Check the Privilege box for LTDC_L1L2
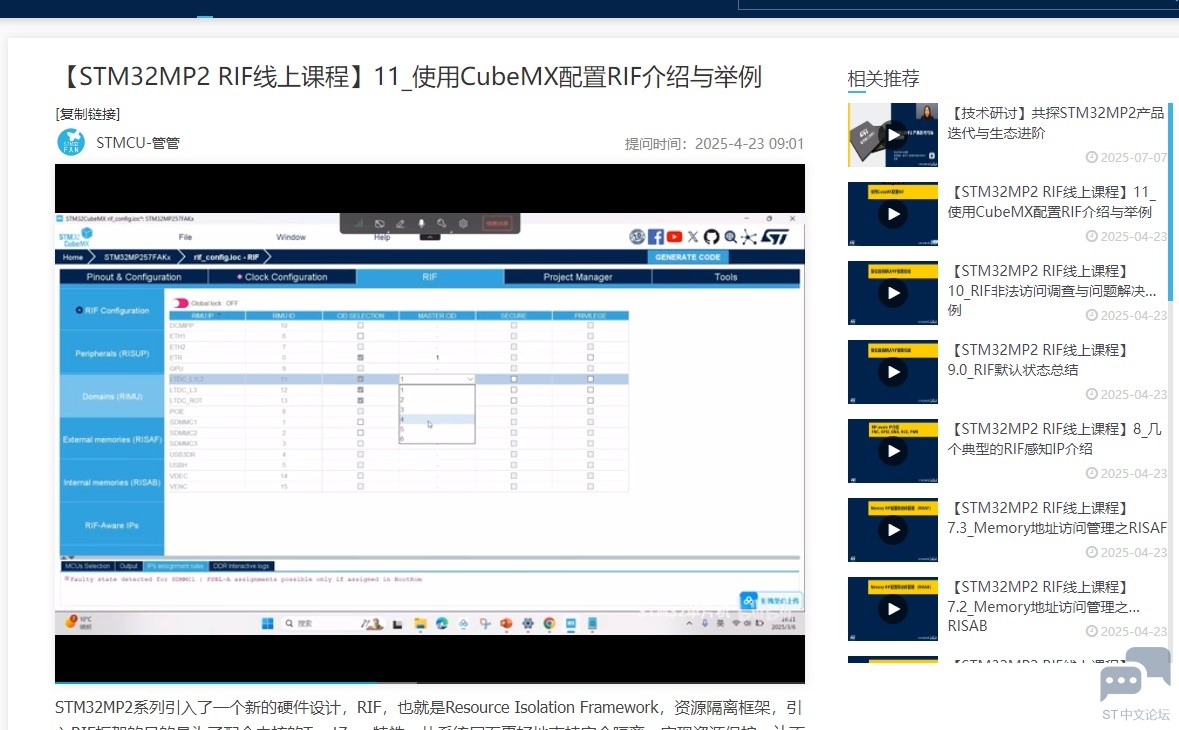Screen dimensions: 1179x730 (590, 380)
